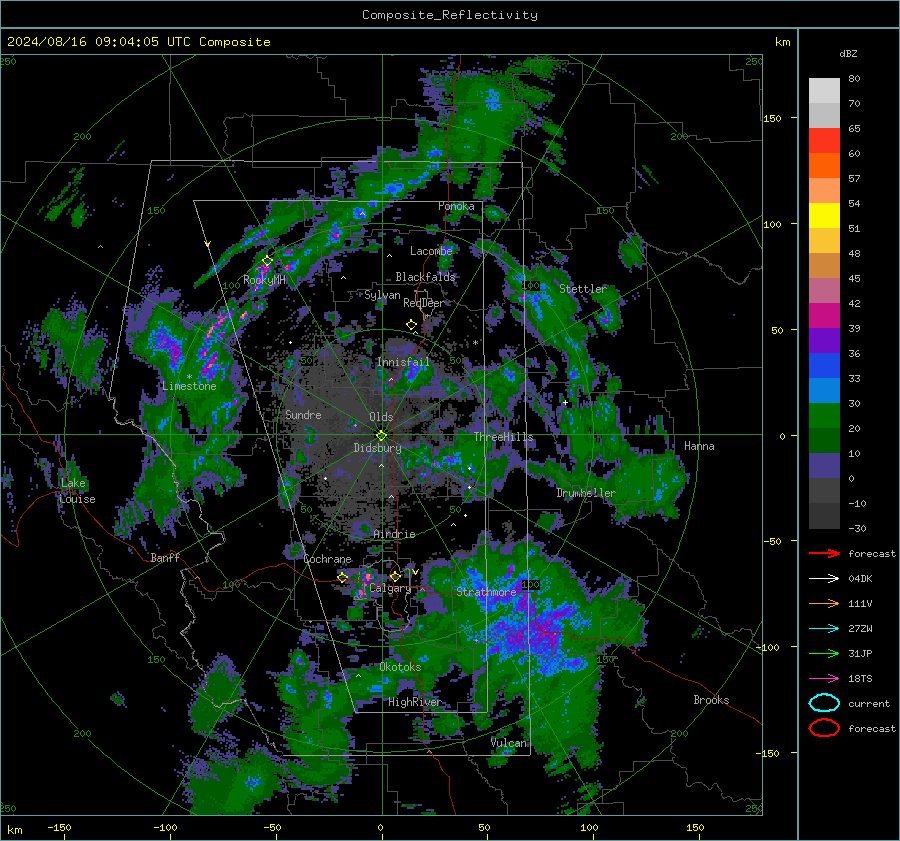The width and height of the screenshot is (900, 841).
Task: Click the Banff label
Action: click(x=165, y=557)
